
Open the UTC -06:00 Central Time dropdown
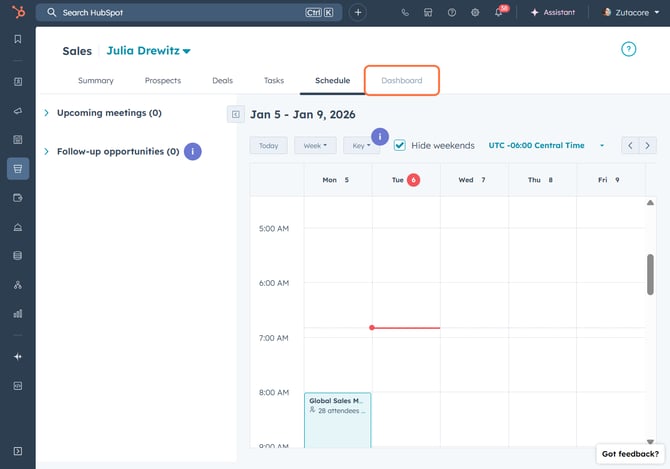pos(546,145)
